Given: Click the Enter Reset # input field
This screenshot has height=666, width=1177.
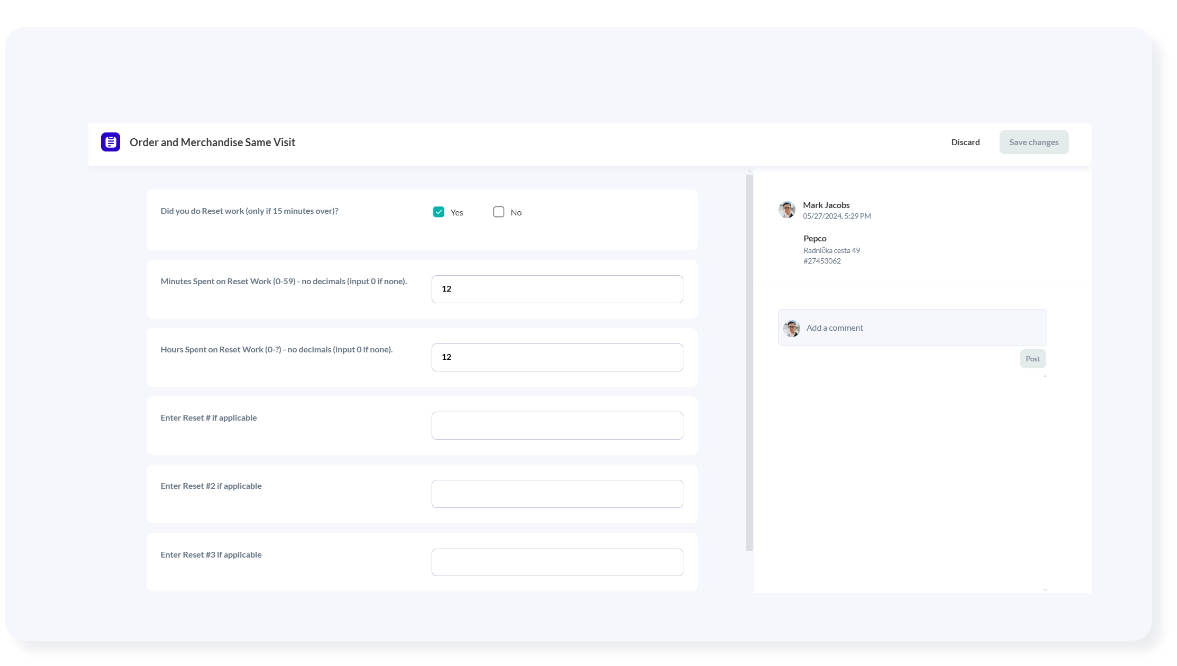Looking at the screenshot, I should click(x=557, y=426).
